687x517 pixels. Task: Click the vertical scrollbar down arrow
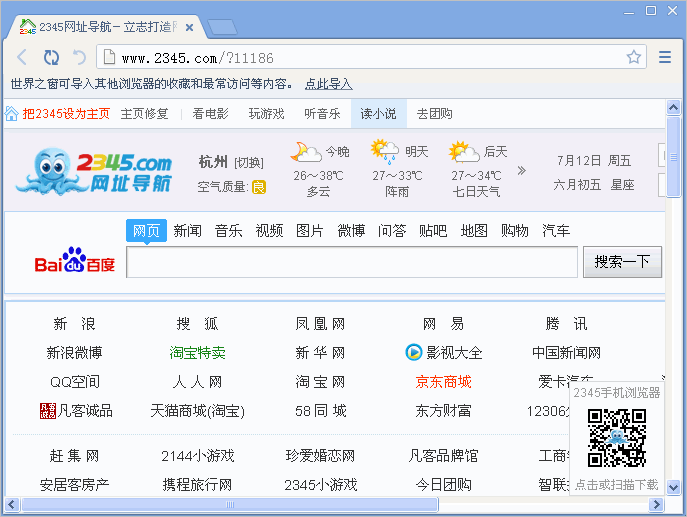coord(673,486)
